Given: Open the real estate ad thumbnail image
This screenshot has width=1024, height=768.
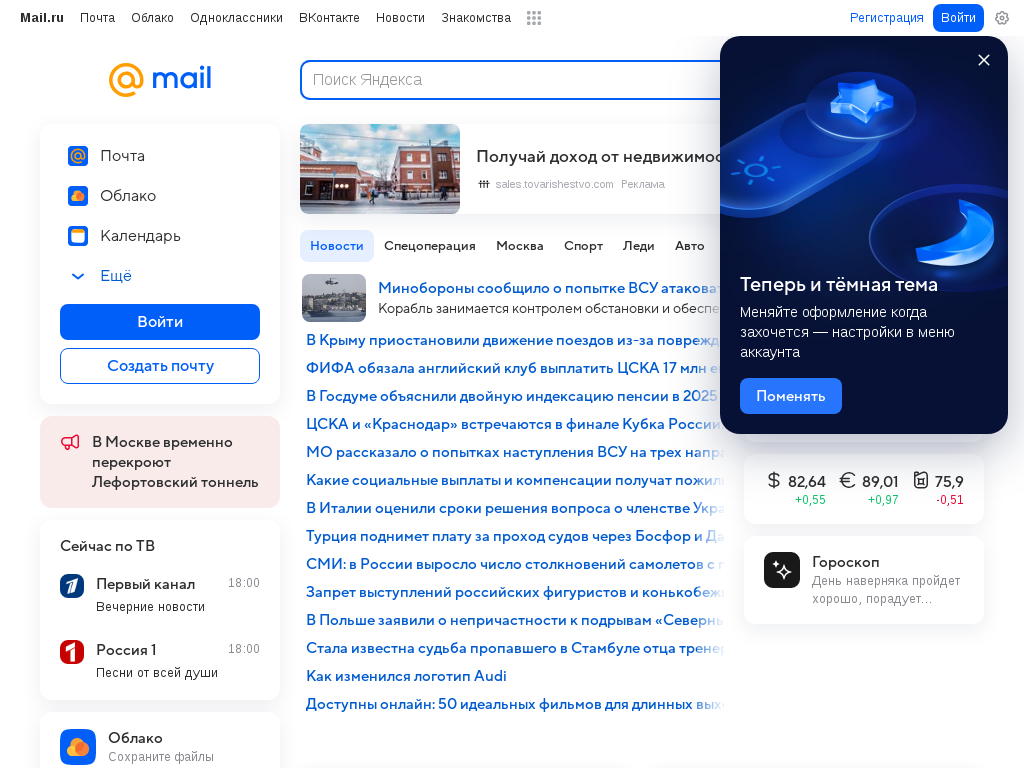Looking at the screenshot, I should tap(380, 169).
